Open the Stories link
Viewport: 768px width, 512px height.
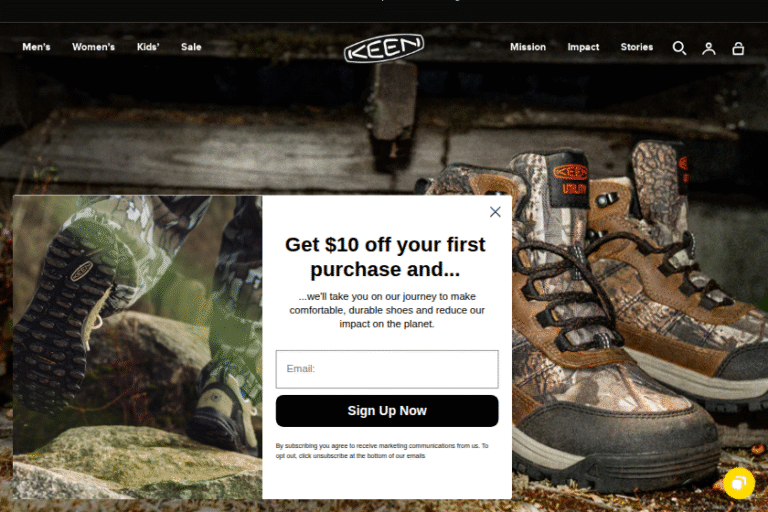[x=637, y=47]
